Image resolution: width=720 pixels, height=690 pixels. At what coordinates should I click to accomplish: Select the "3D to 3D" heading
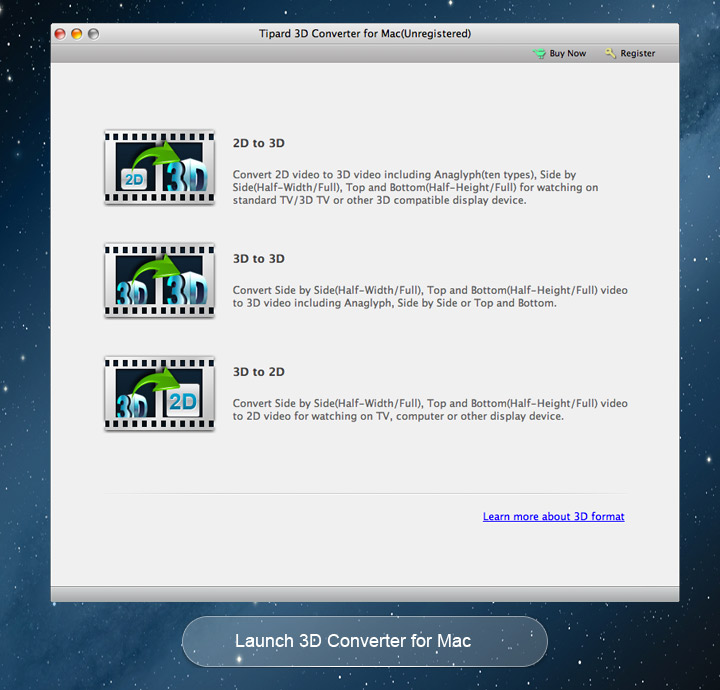pyautogui.click(x=259, y=259)
